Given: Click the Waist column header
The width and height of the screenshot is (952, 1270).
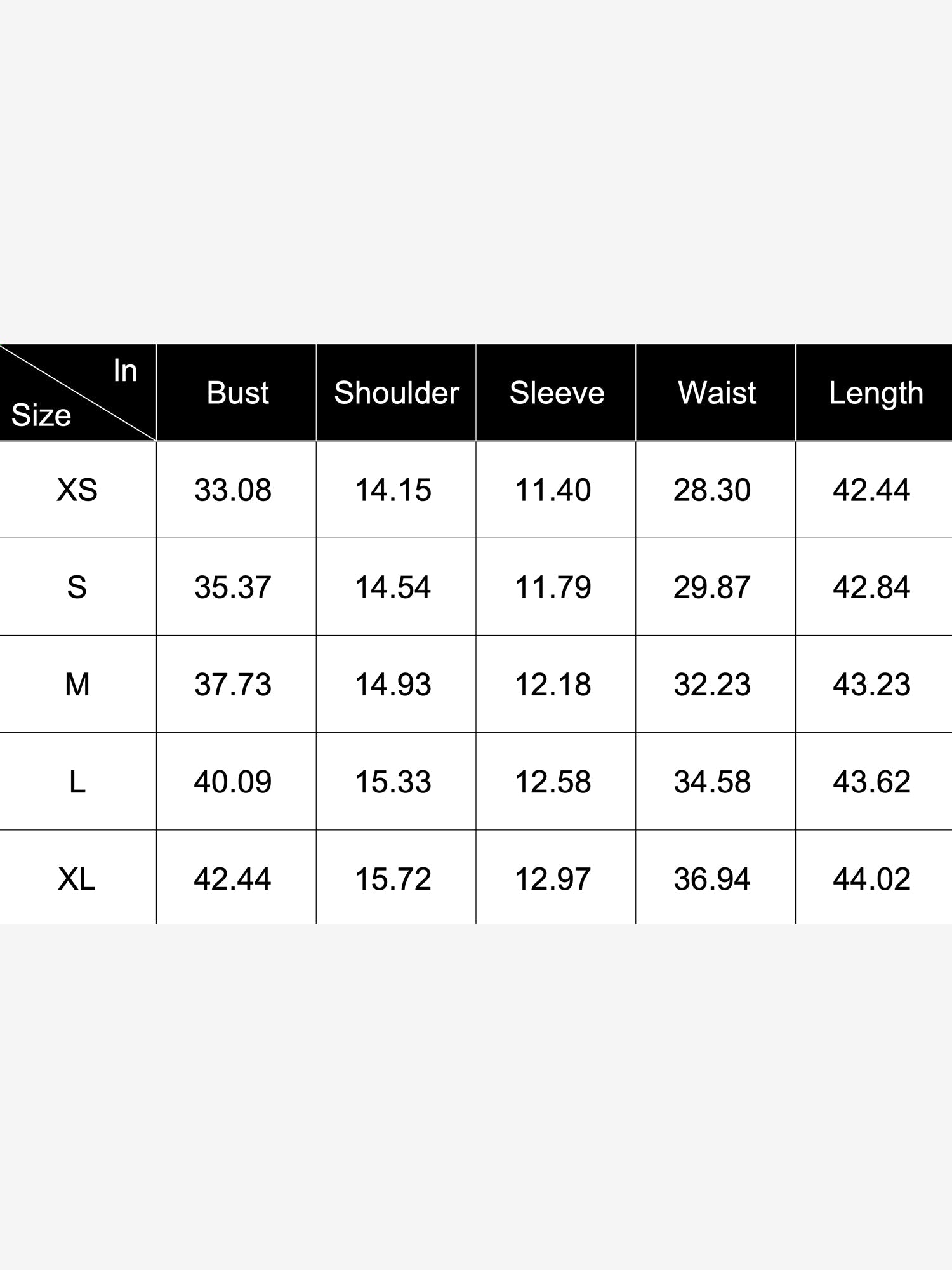Looking at the screenshot, I should coord(716,392).
